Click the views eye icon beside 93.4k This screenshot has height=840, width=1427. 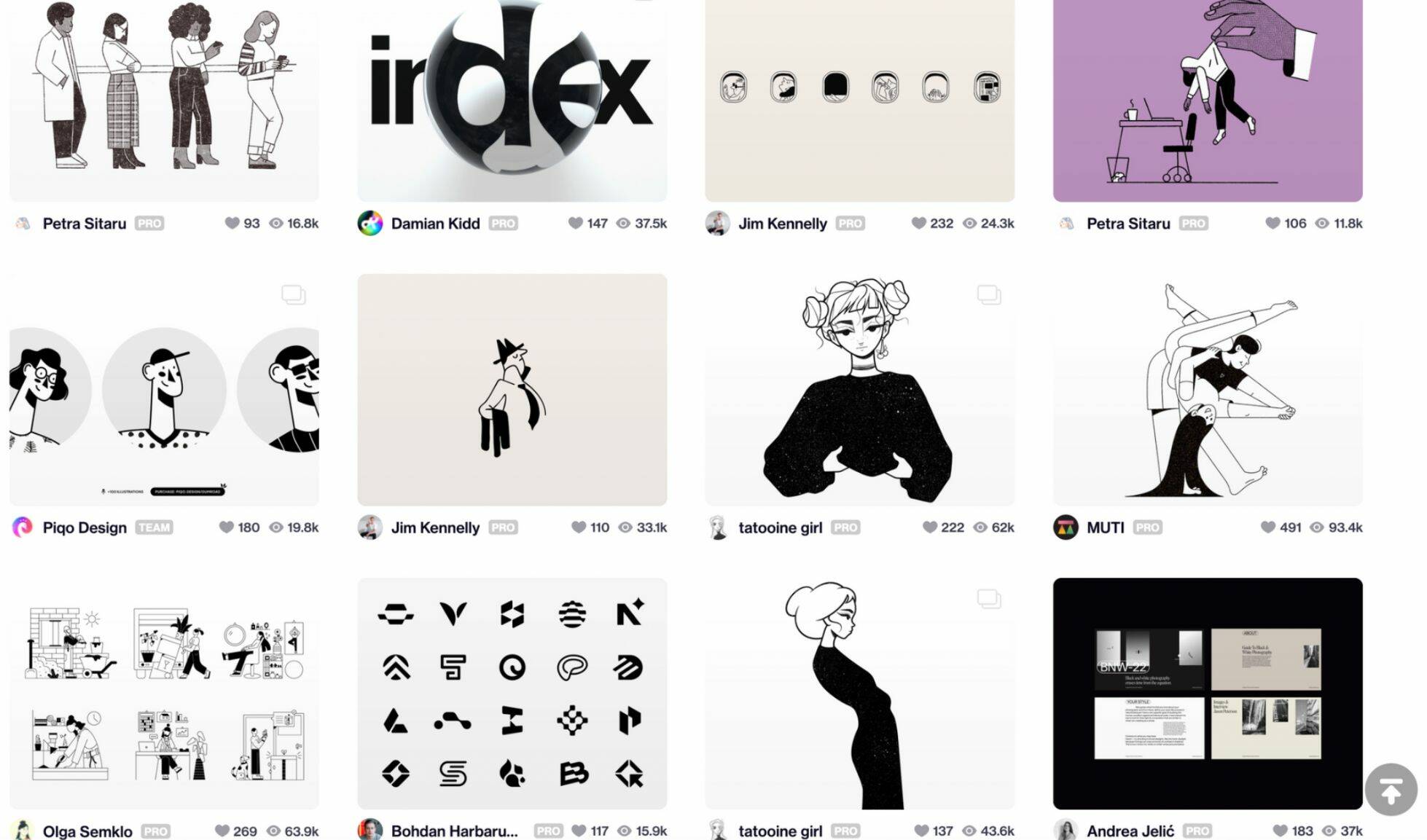(x=1316, y=527)
